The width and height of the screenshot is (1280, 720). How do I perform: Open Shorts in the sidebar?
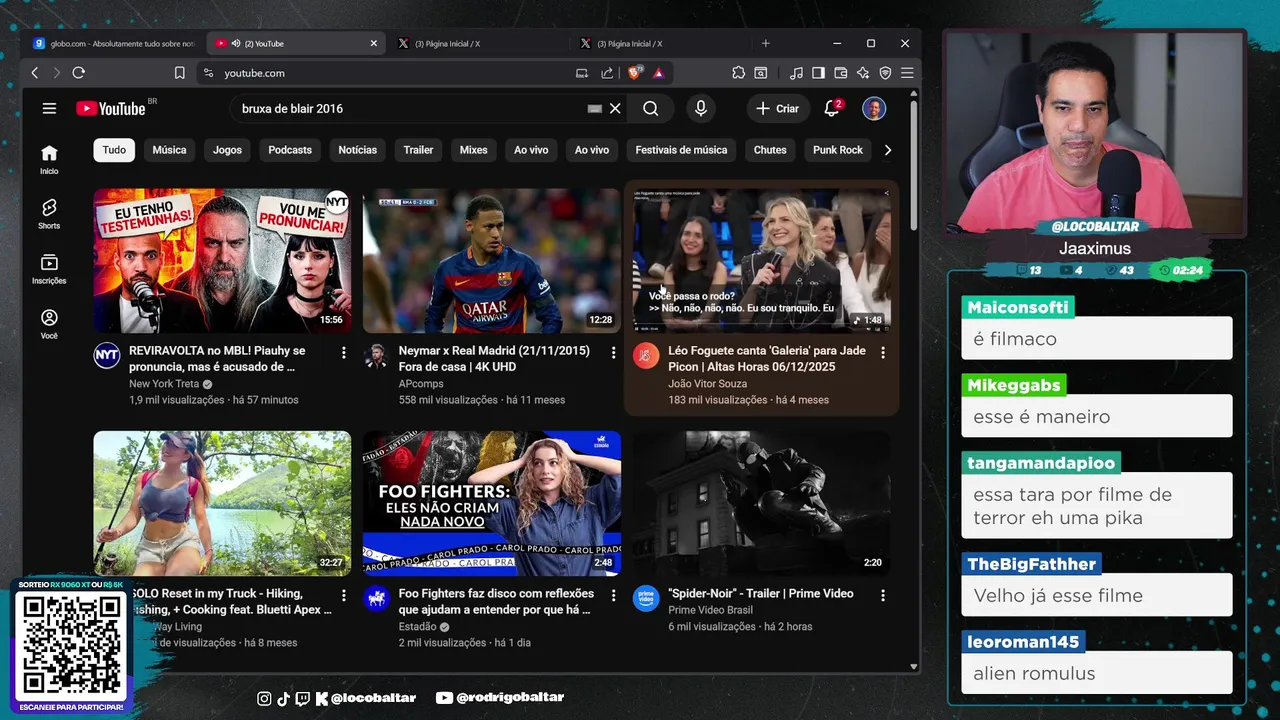49,213
